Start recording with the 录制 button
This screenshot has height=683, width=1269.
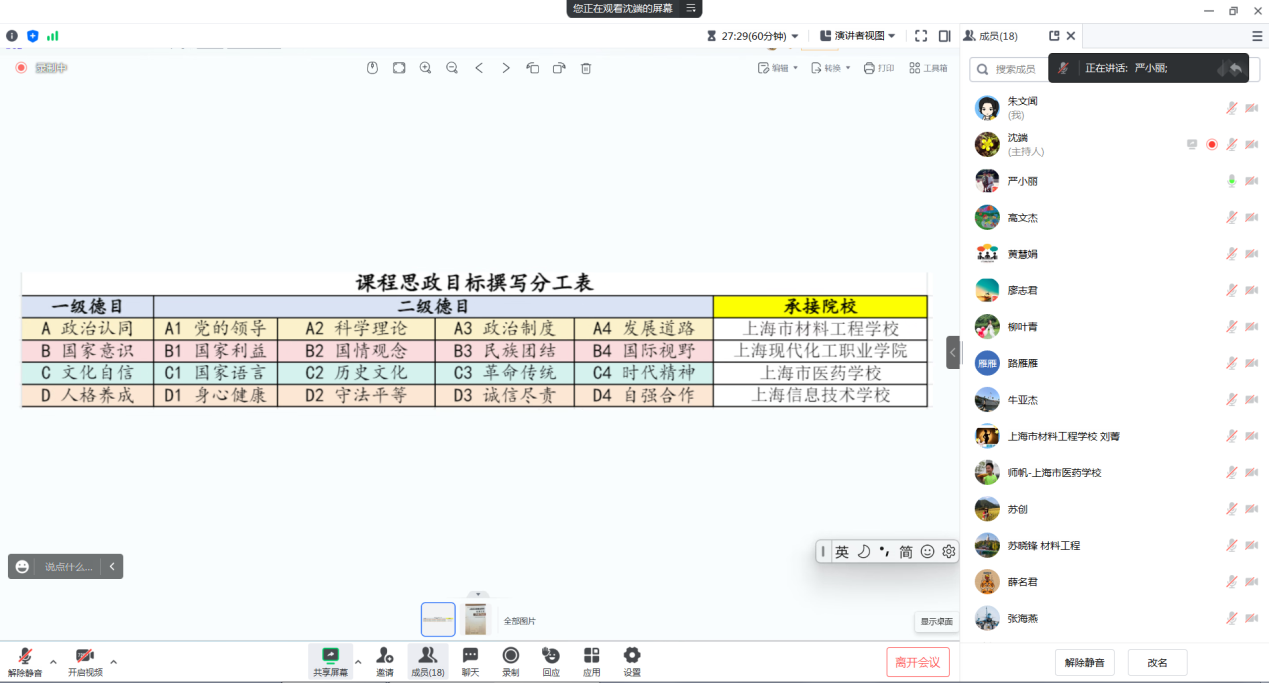click(511, 660)
